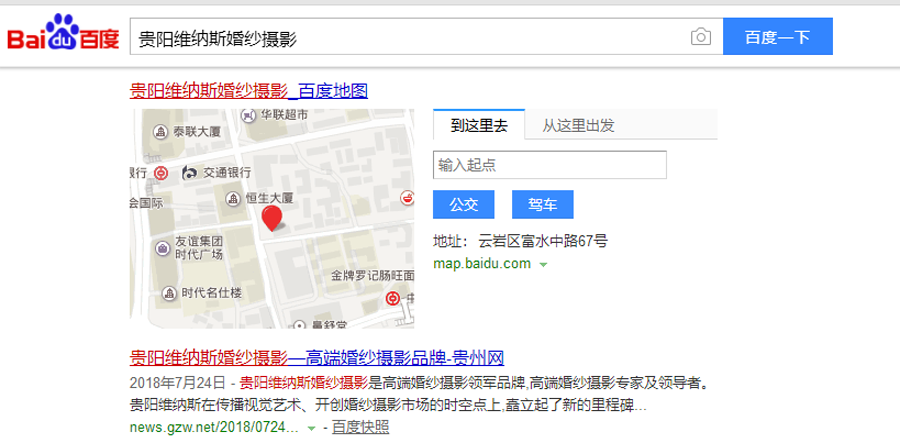Click the red location pin on map
Image resolution: width=900 pixels, height=443 pixels.
(x=271, y=219)
